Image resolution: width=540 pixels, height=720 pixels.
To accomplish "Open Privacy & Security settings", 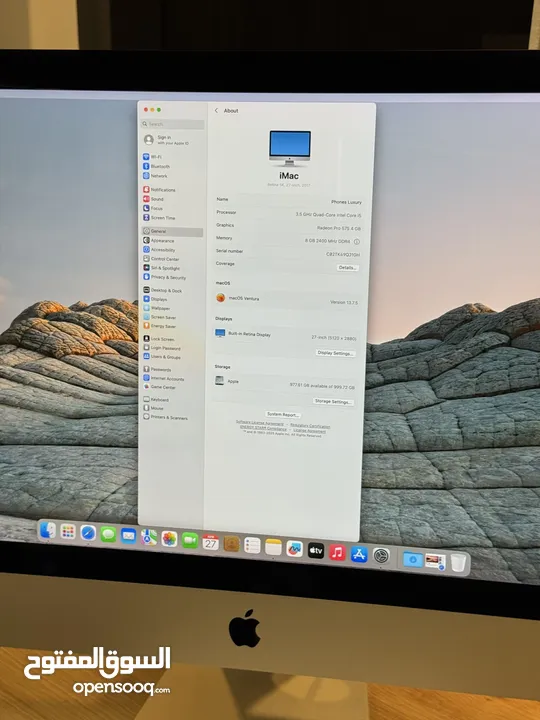I will click(x=165, y=277).
